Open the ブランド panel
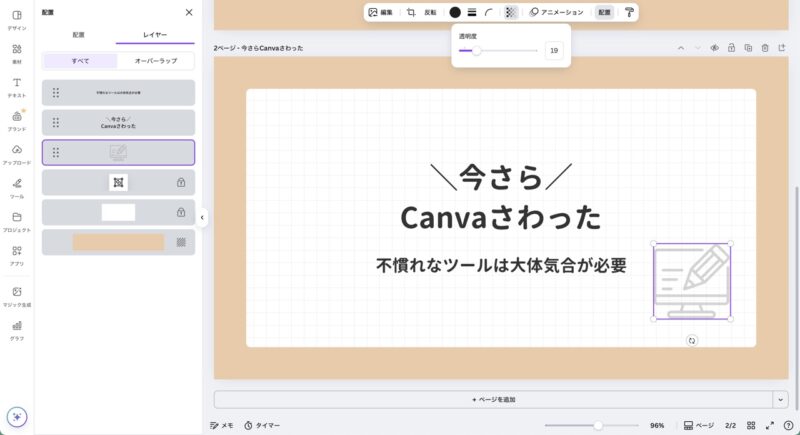This screenshot has width=800, height=435. [x=17, y=121]
